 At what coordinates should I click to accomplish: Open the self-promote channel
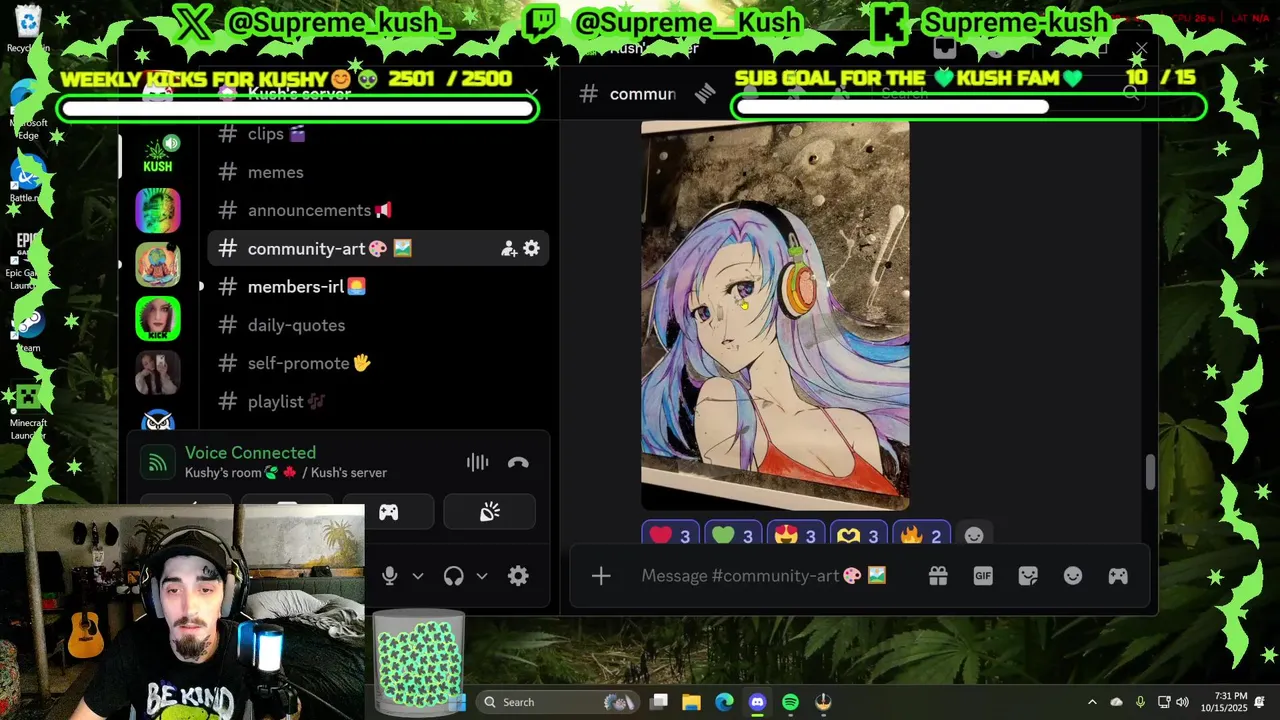point(378,363)
